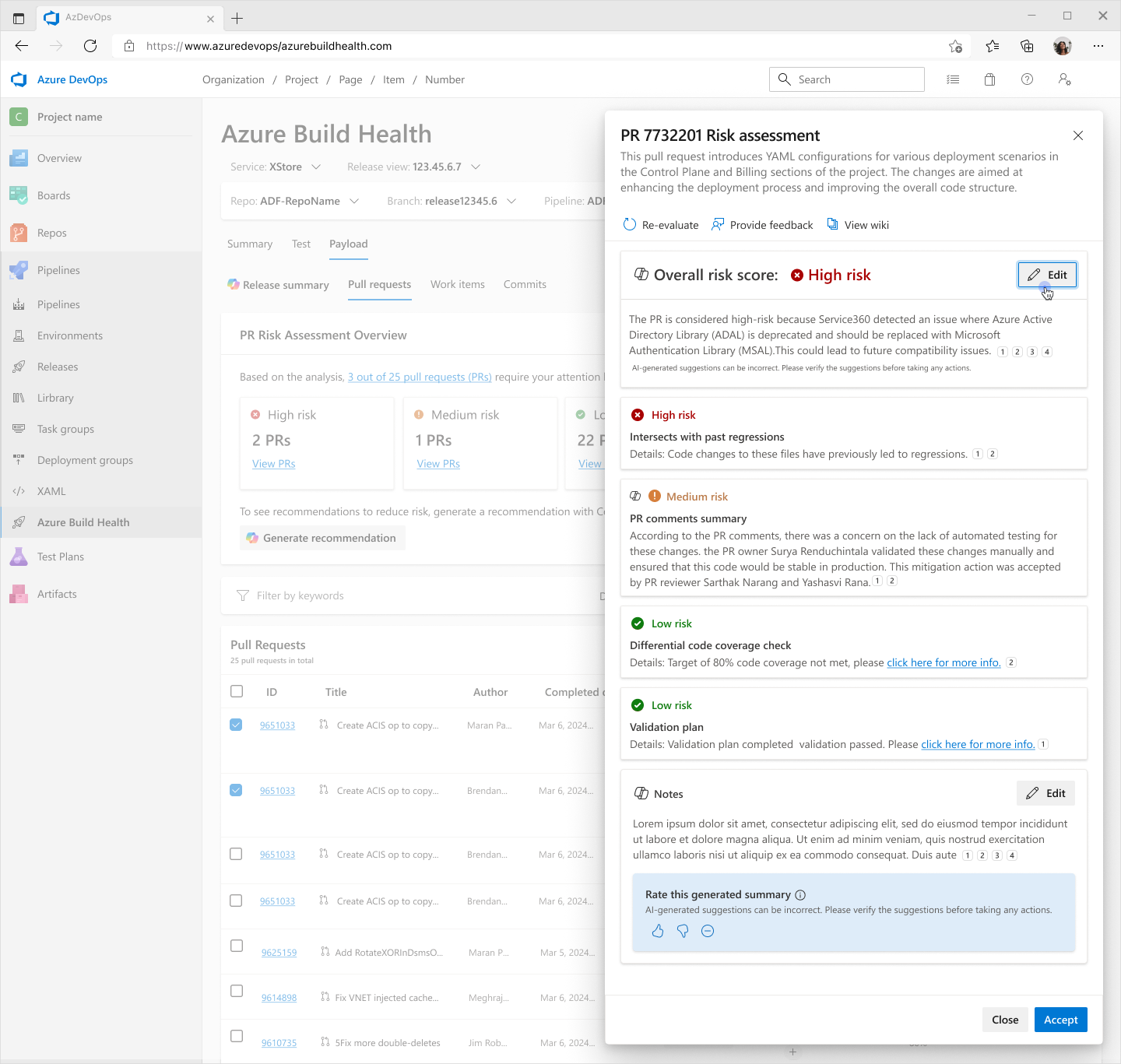Click View wiki
Image resolution: width=1121 pixels, height=1064 pixels.
(x=857, y=225)
